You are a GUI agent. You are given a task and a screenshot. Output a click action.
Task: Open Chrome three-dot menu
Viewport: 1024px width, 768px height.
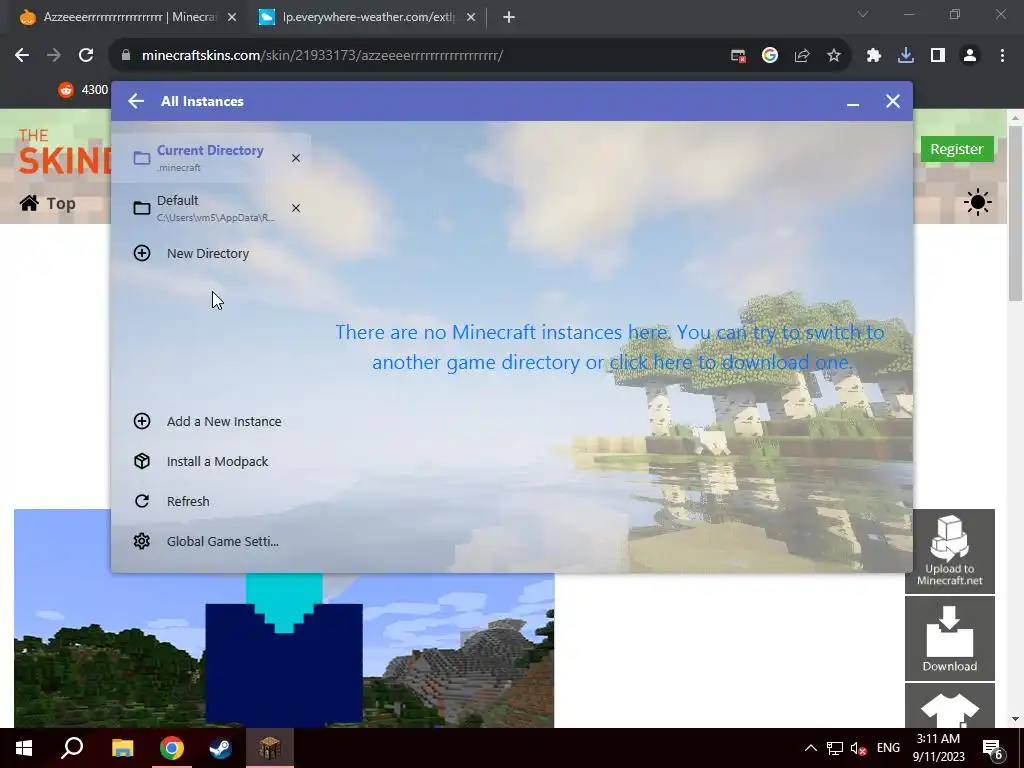(x=1002, y=56)
